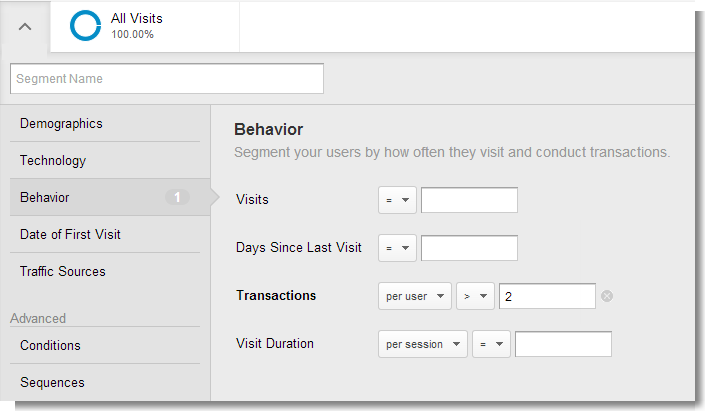This screenshot has width=705, height=411.
Task: Click the Visits value input box
Action: 469,200
